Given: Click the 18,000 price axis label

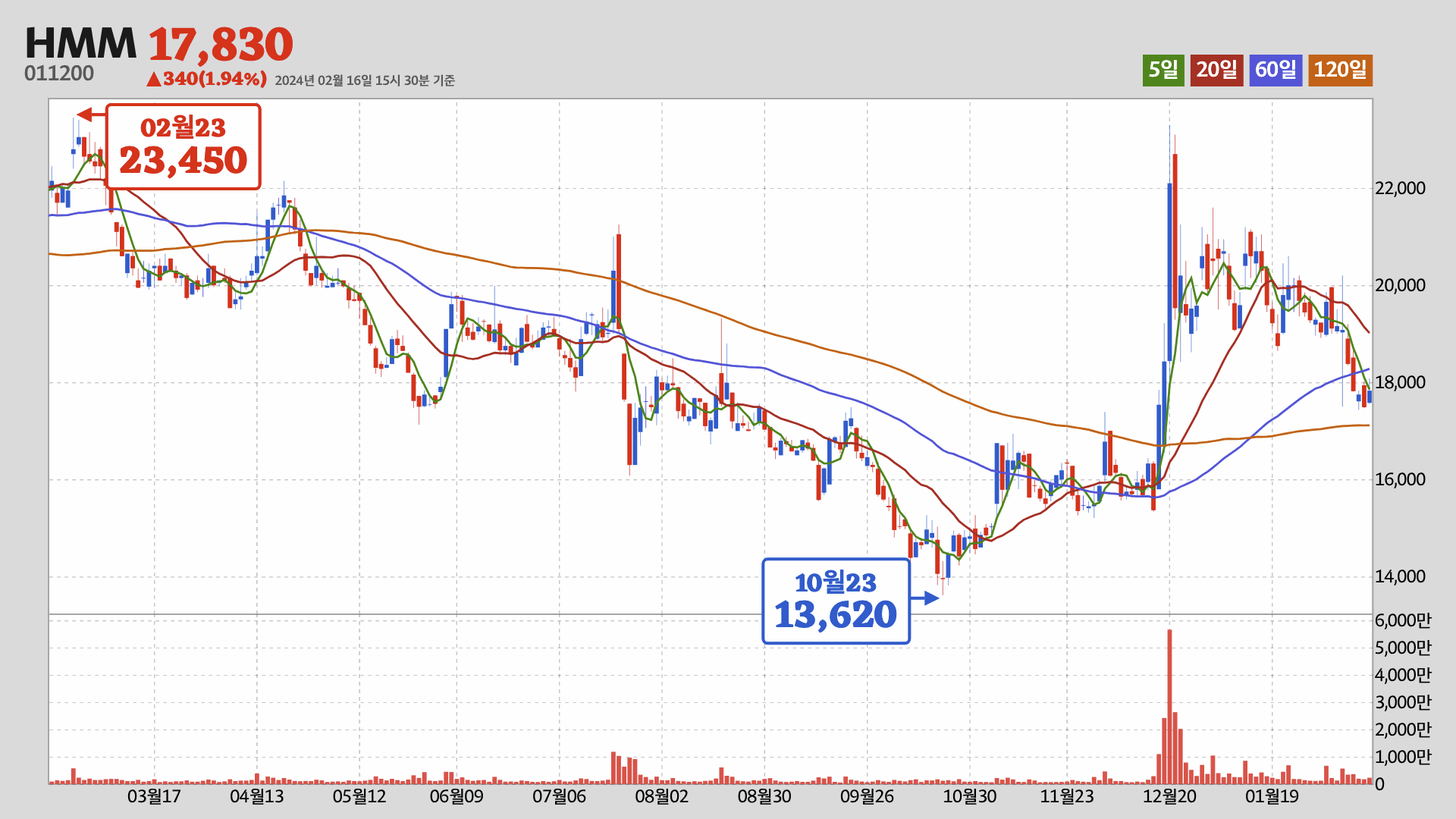Looking at the screenshot, I should click(1400, 382).
